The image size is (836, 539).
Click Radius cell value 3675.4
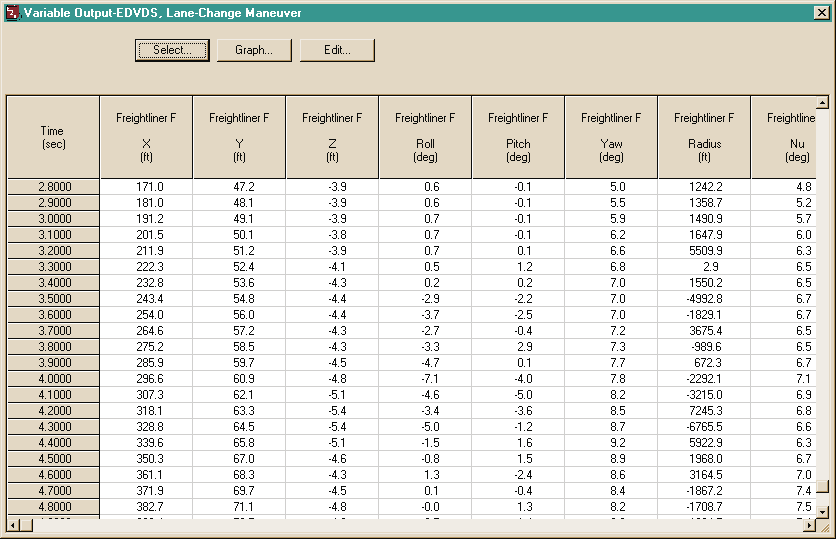pyautogui.click(x=704, y=331)
